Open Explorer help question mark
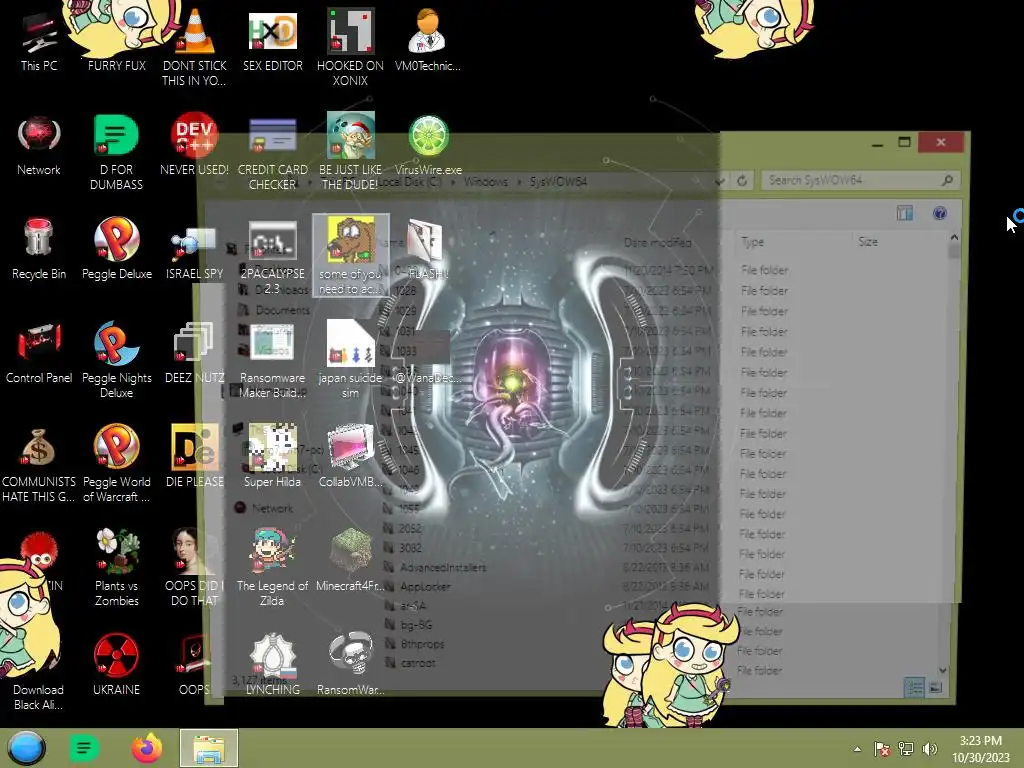Screen dimensions: 1024x768 coord(939,213)
